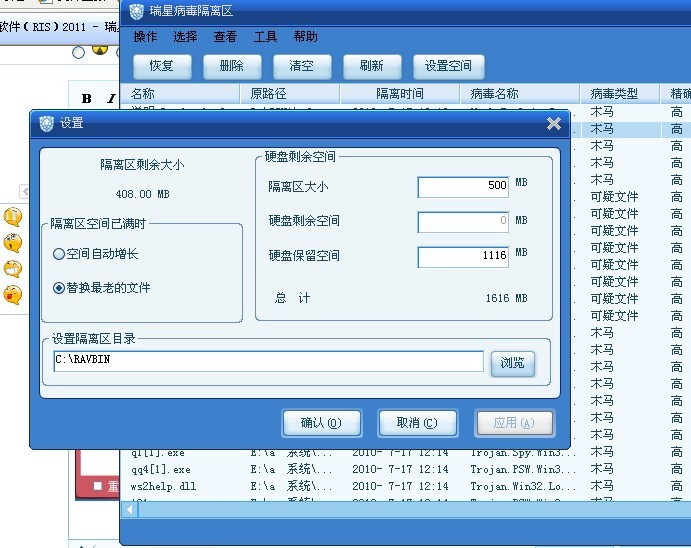Select the bottom emoticon in background window
Viewport: 691px width, 548px height.
[x=13, y=295]
